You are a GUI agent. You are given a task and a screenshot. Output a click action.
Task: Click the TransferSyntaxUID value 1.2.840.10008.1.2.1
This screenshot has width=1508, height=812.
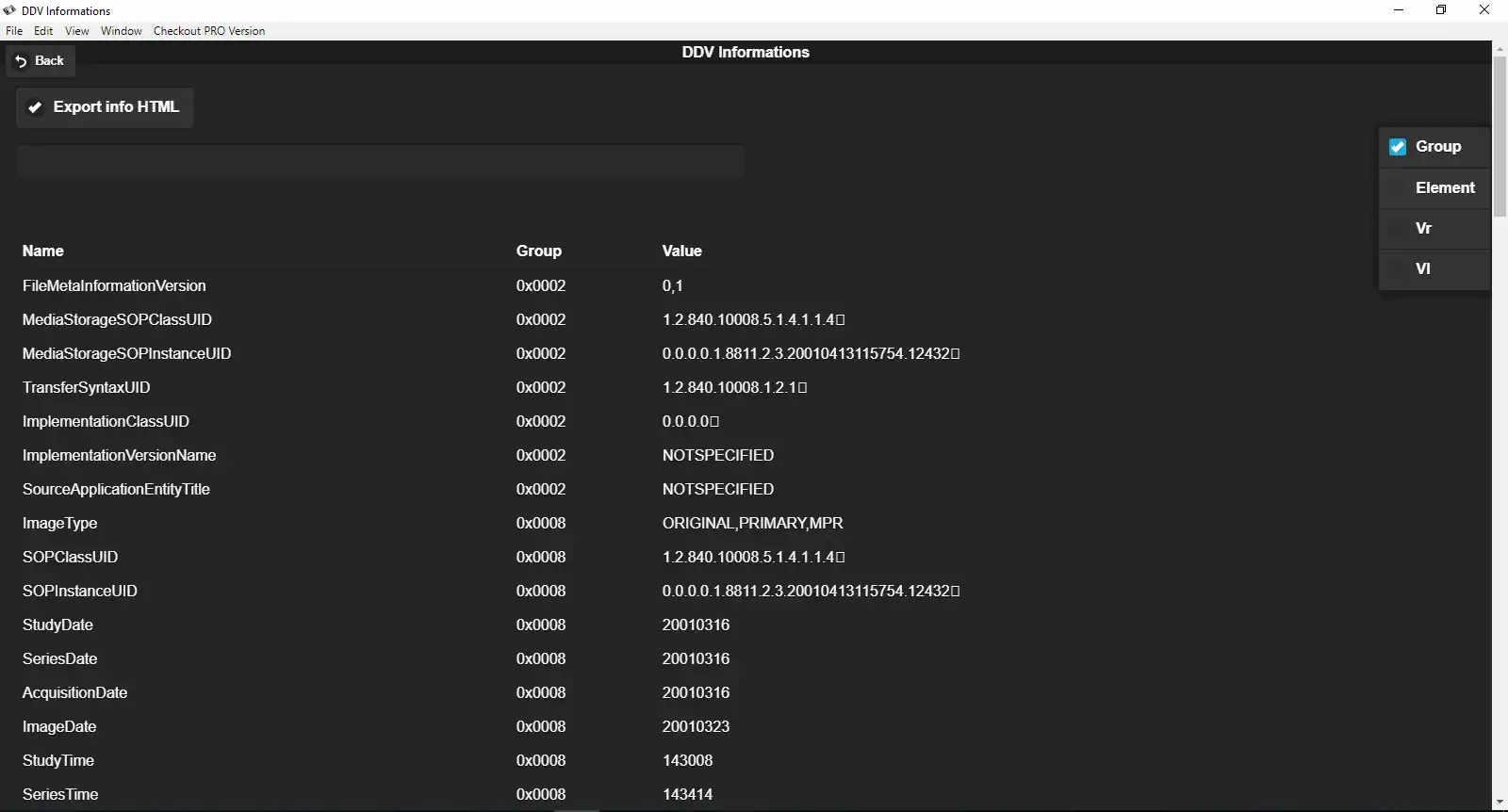tap(735, 387)
